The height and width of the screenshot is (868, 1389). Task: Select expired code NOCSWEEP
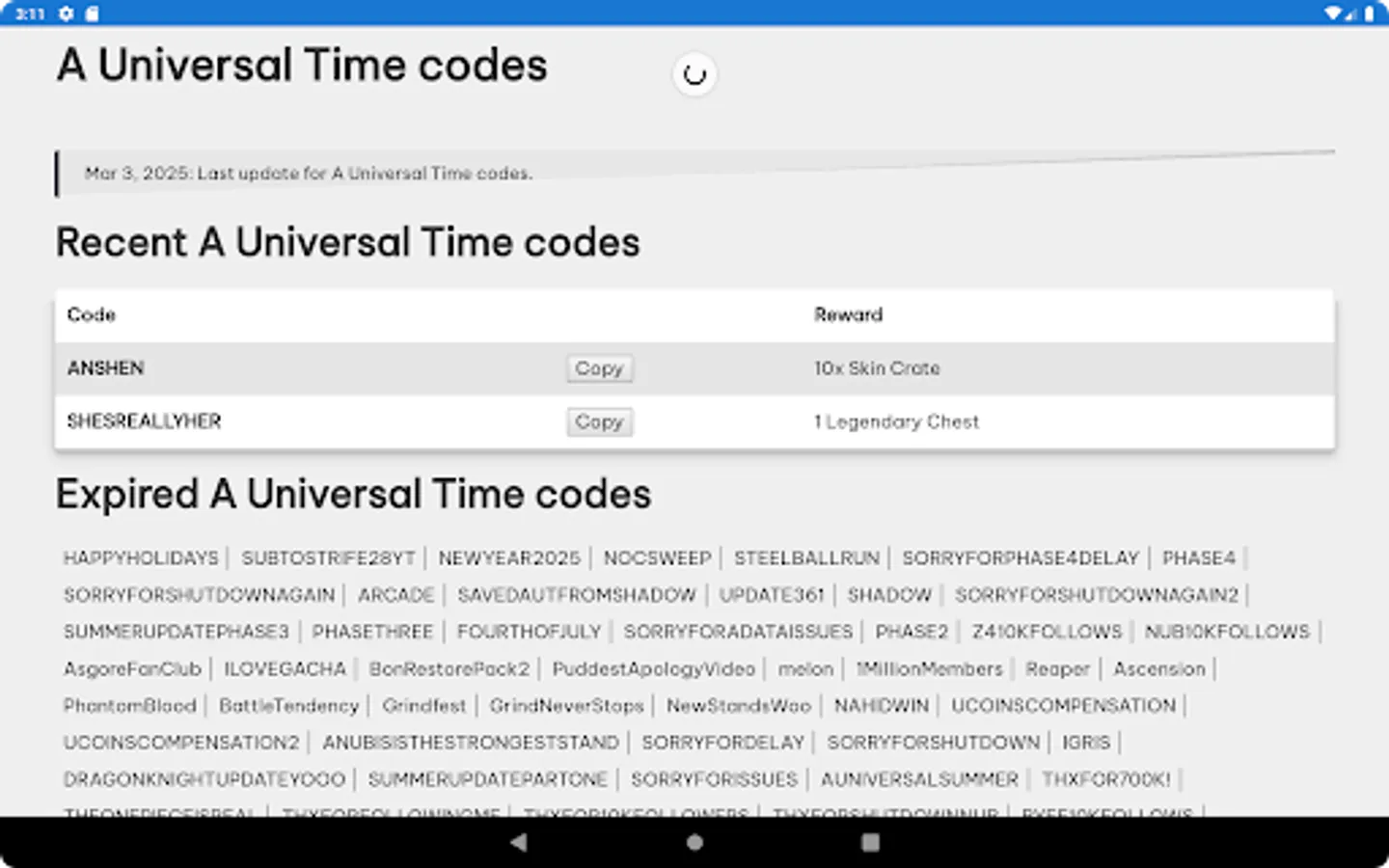(x=657, y=558)
